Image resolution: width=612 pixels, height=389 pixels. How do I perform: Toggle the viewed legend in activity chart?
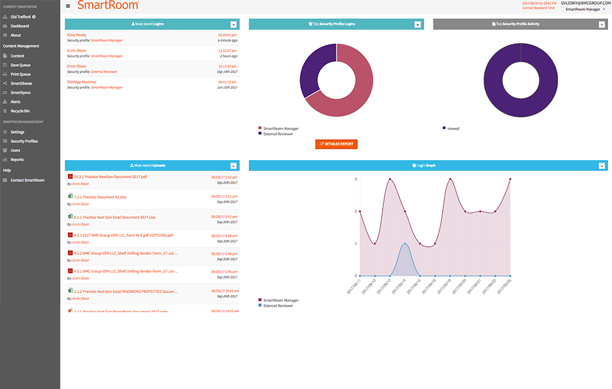(x=451, y=128)
